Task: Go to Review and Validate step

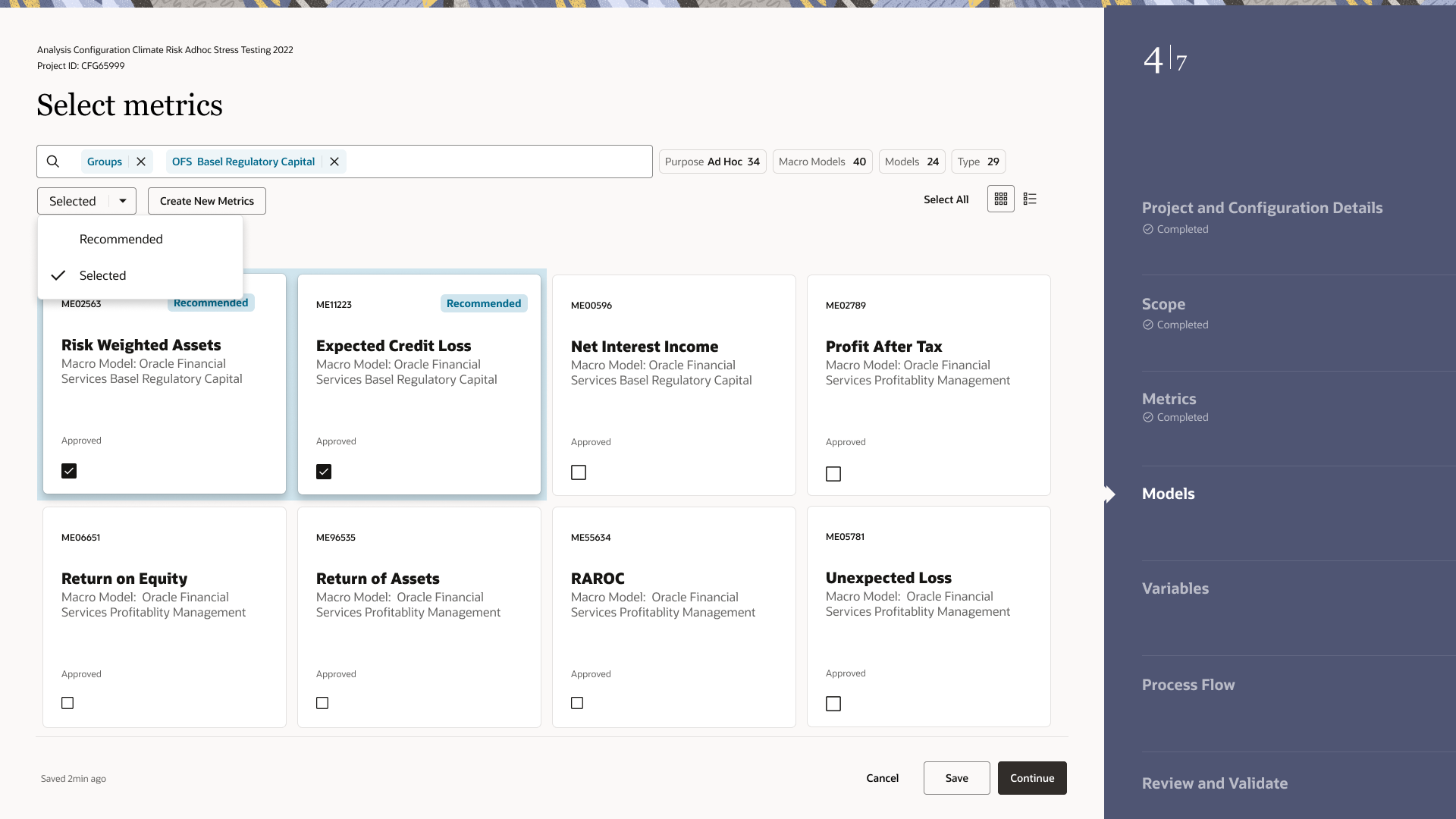Action: tap(1215, 783)
